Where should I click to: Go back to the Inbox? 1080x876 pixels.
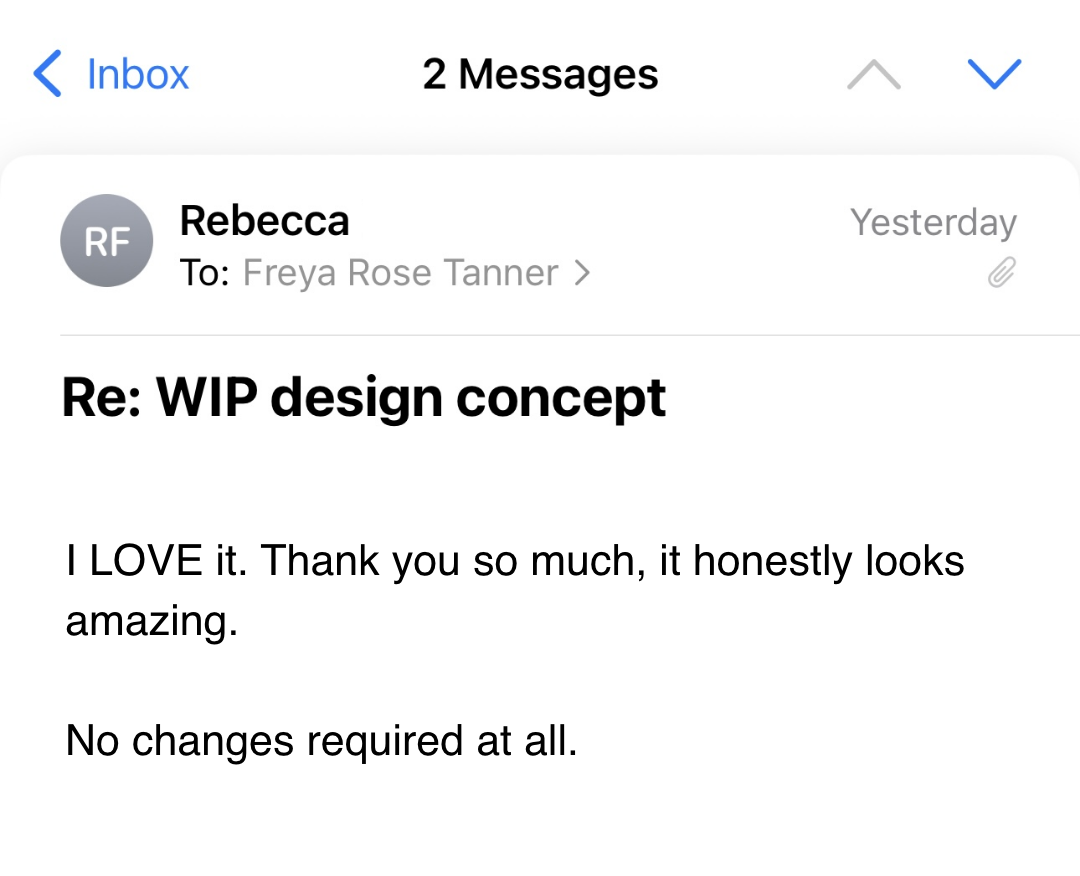click(x=137, y=75)
